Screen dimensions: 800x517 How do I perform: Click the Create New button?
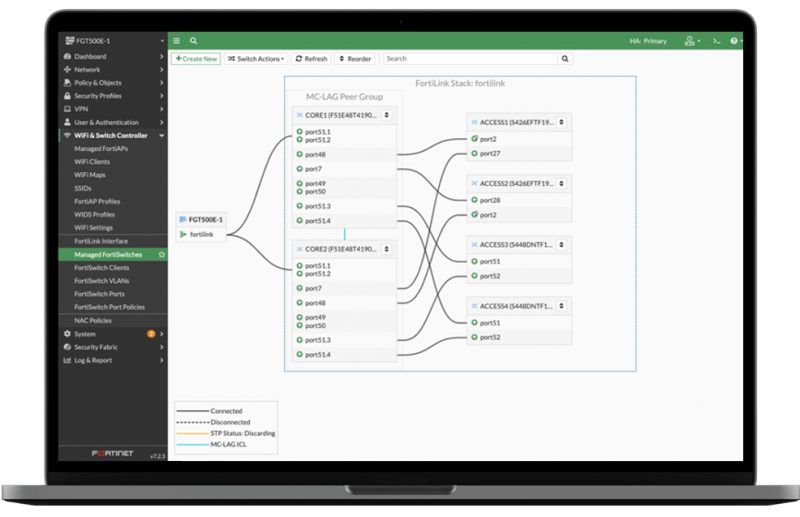(196, 59)
